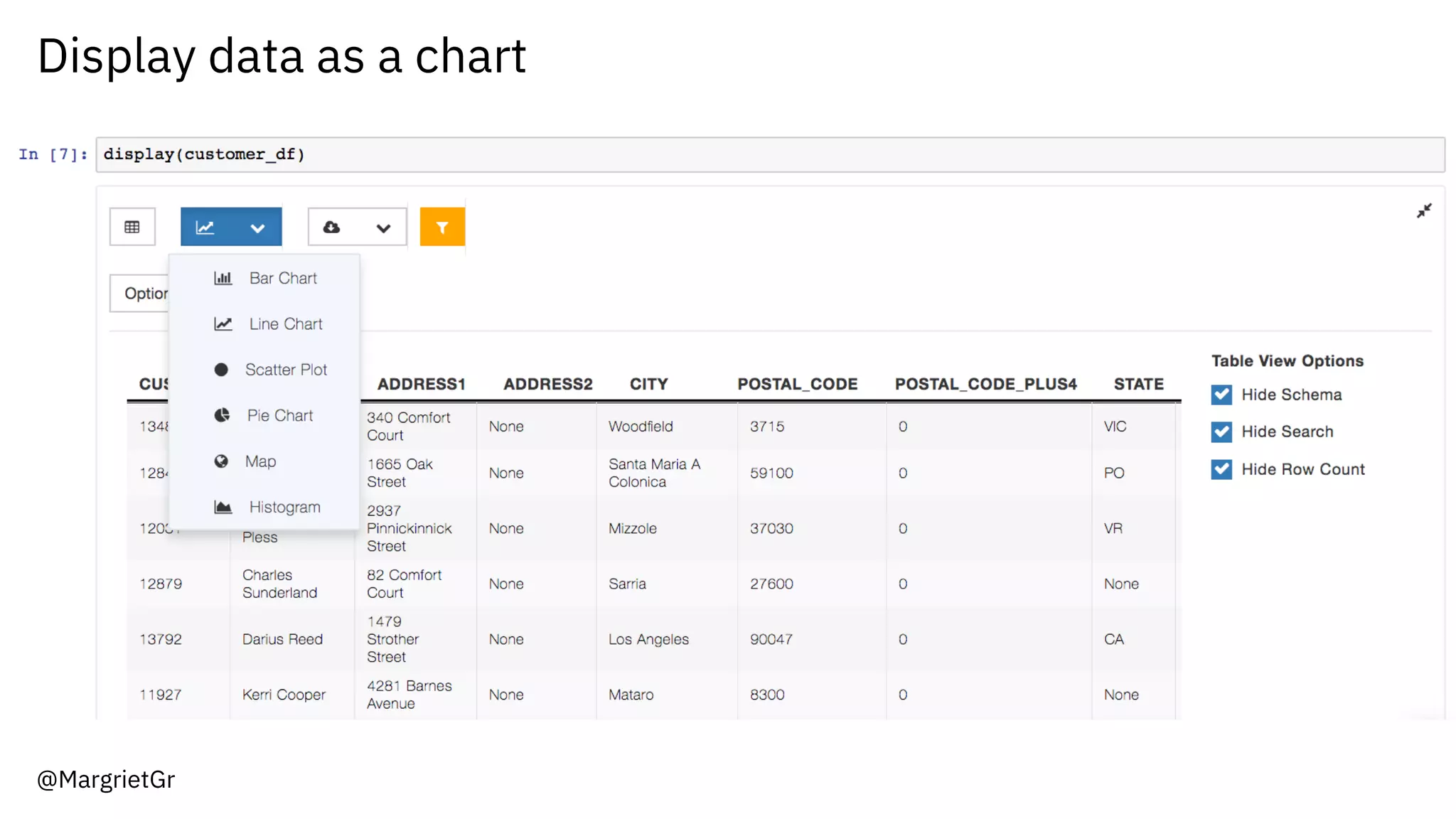Click the cloud download icon
Image resolution: width=1456 pixels, height=819 pixels.
(331, 227)
